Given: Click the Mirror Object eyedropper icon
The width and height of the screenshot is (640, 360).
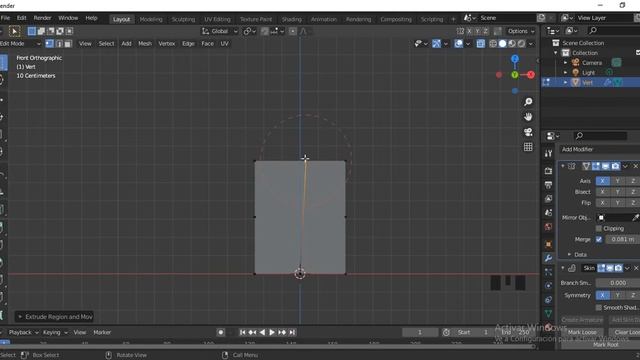Looking at the screenshot, I should 635,218.
